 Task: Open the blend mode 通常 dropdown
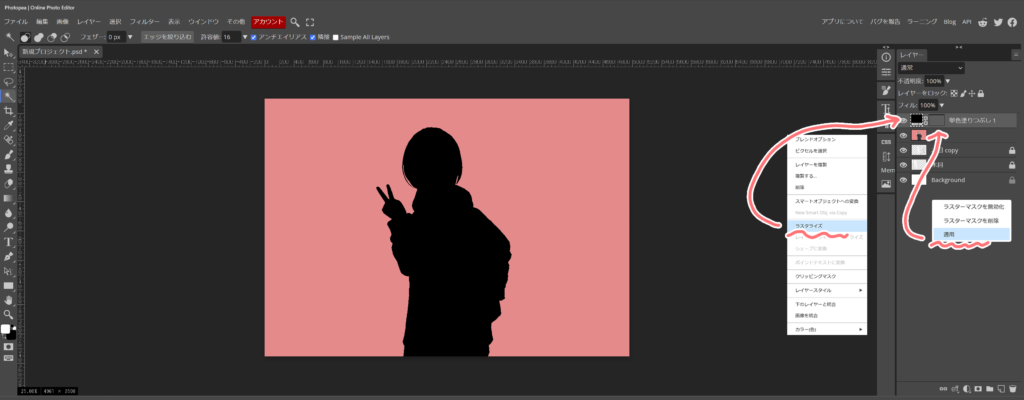931,67
